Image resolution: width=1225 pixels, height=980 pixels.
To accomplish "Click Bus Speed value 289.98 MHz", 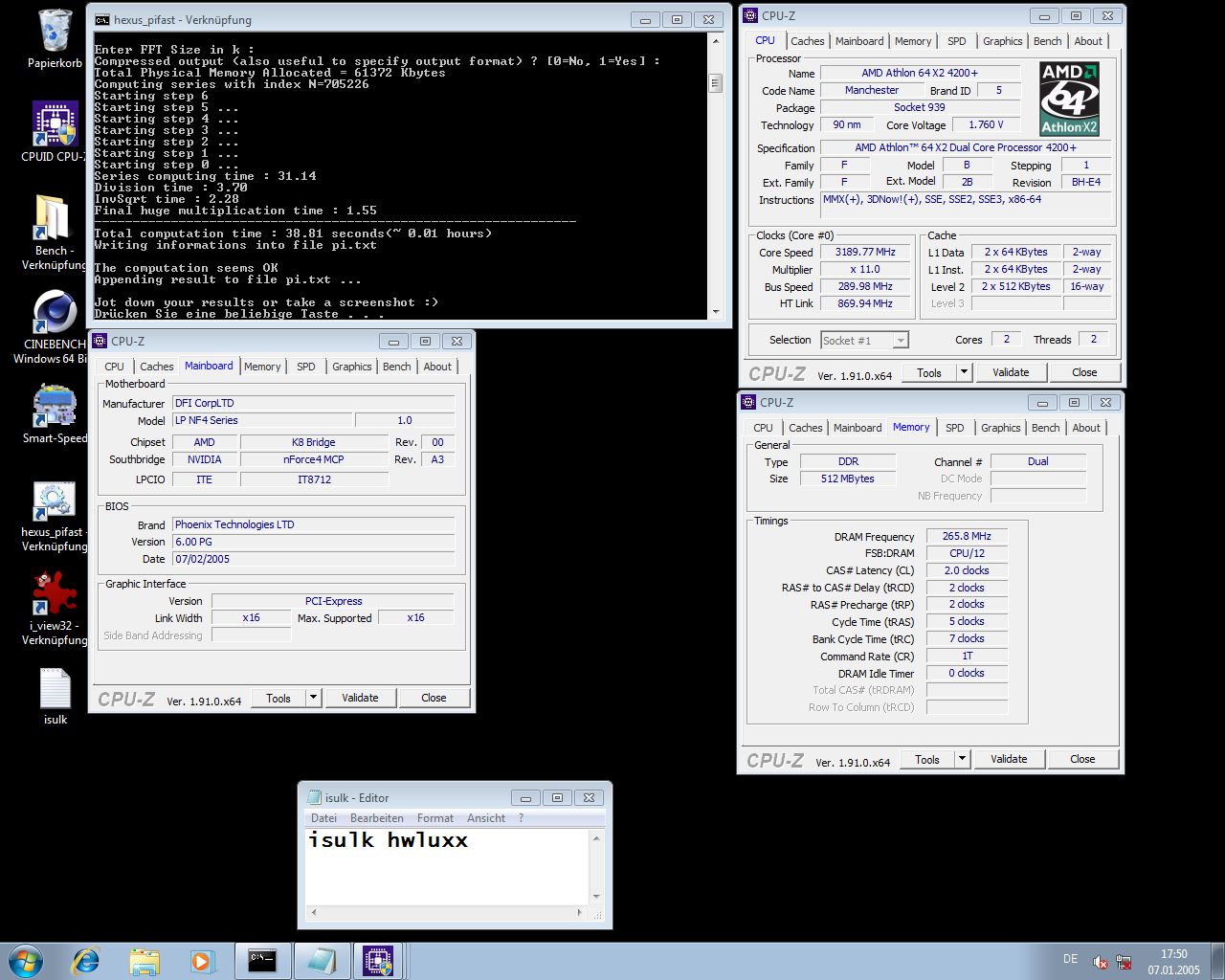I will coord(865,286).
